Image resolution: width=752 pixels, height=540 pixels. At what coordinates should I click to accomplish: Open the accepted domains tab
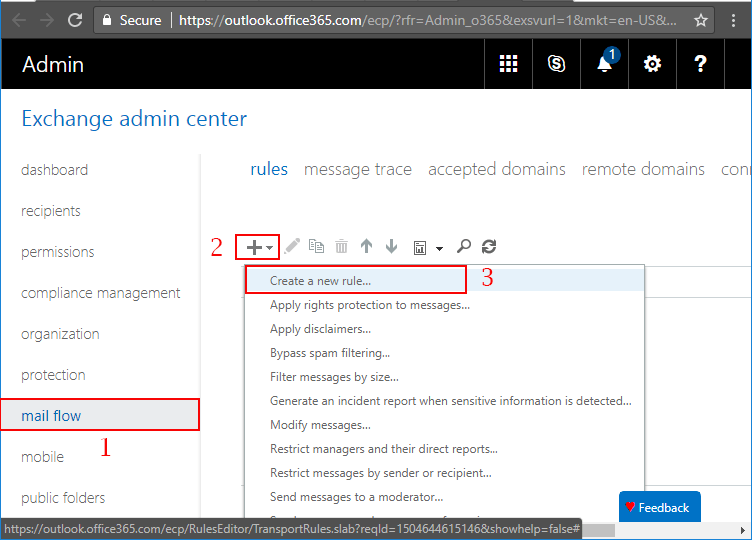pyautogui.click(x=497, y=169)
